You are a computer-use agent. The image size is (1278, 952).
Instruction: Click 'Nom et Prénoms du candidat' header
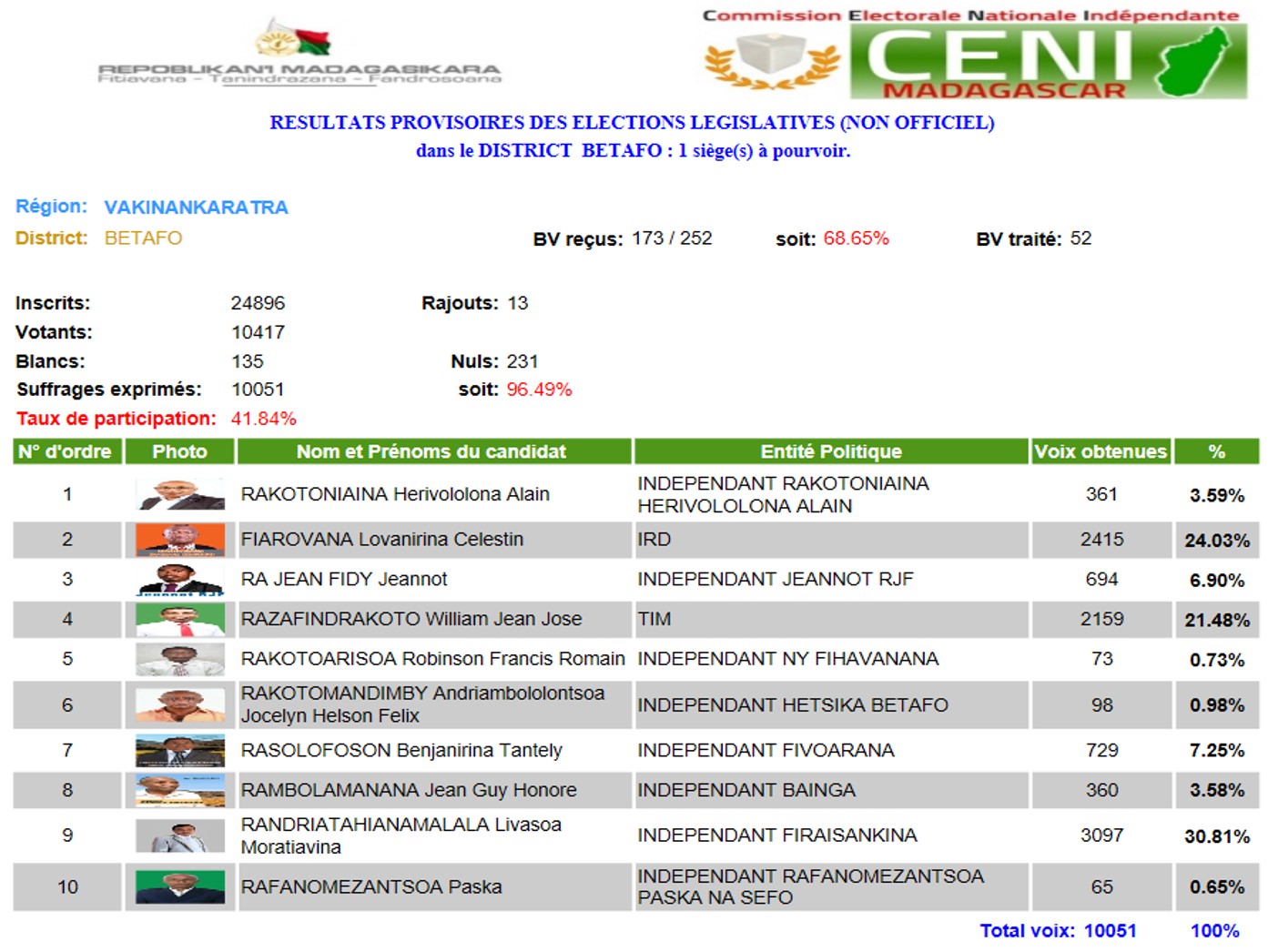[434, 451]
